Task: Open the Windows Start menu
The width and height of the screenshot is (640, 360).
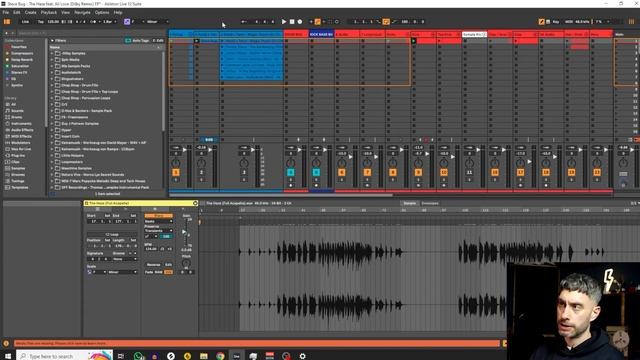Action: point(8,356)
